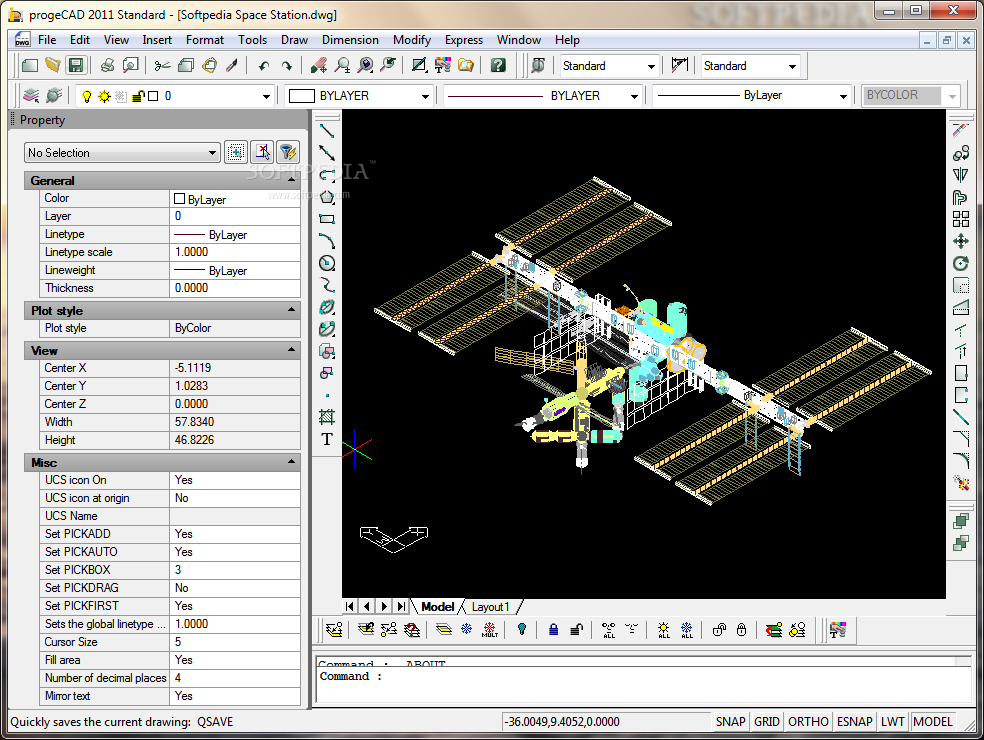Viewport: 984px width, 740px height.
Task: Toggle ORTHO mode in status bar
Action: pos(808,722)
